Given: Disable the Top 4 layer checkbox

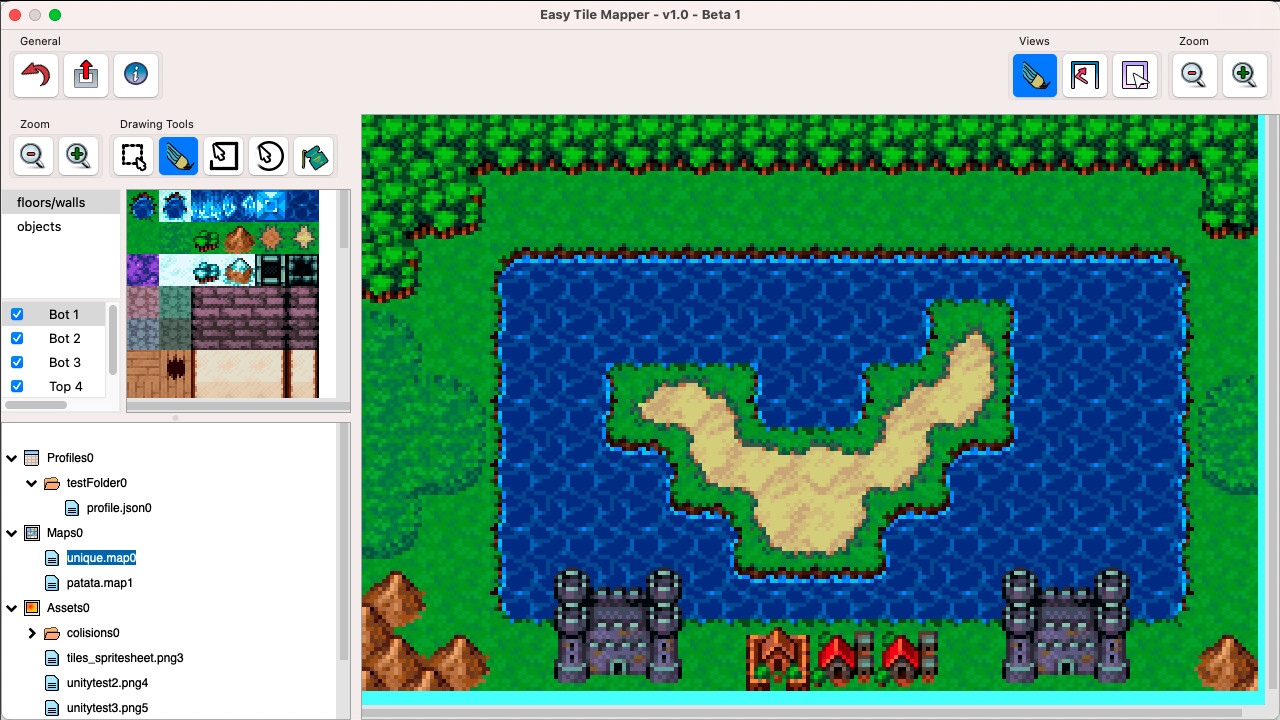Looking at the screenshot, I should [17, 385].
